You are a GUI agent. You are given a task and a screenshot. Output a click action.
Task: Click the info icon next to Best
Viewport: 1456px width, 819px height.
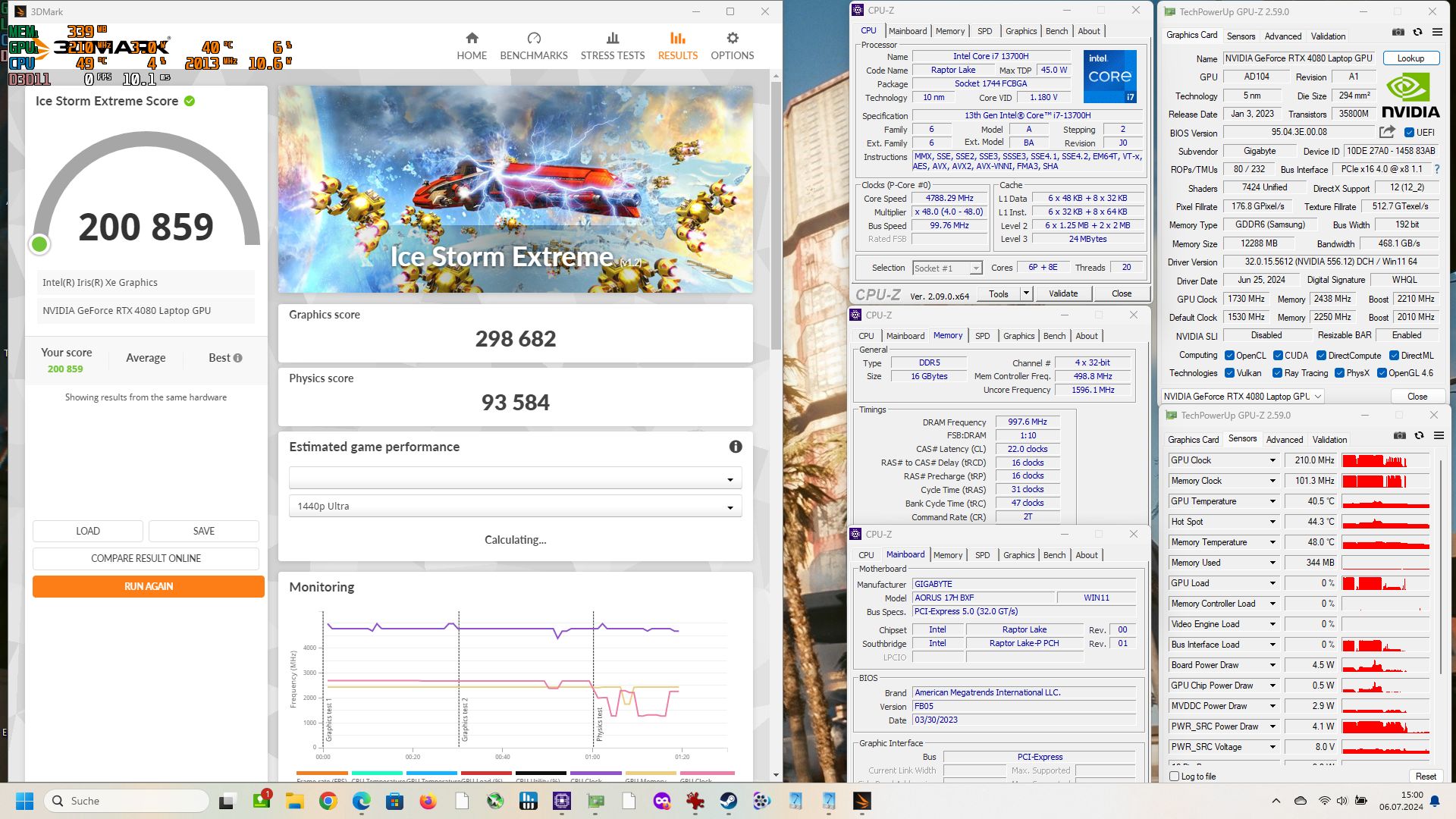pyautogui.click(x=238, y=358)
